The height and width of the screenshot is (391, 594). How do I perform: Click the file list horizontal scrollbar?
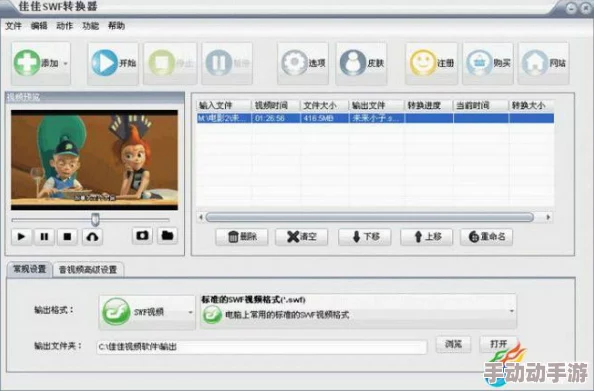point(370,217)
